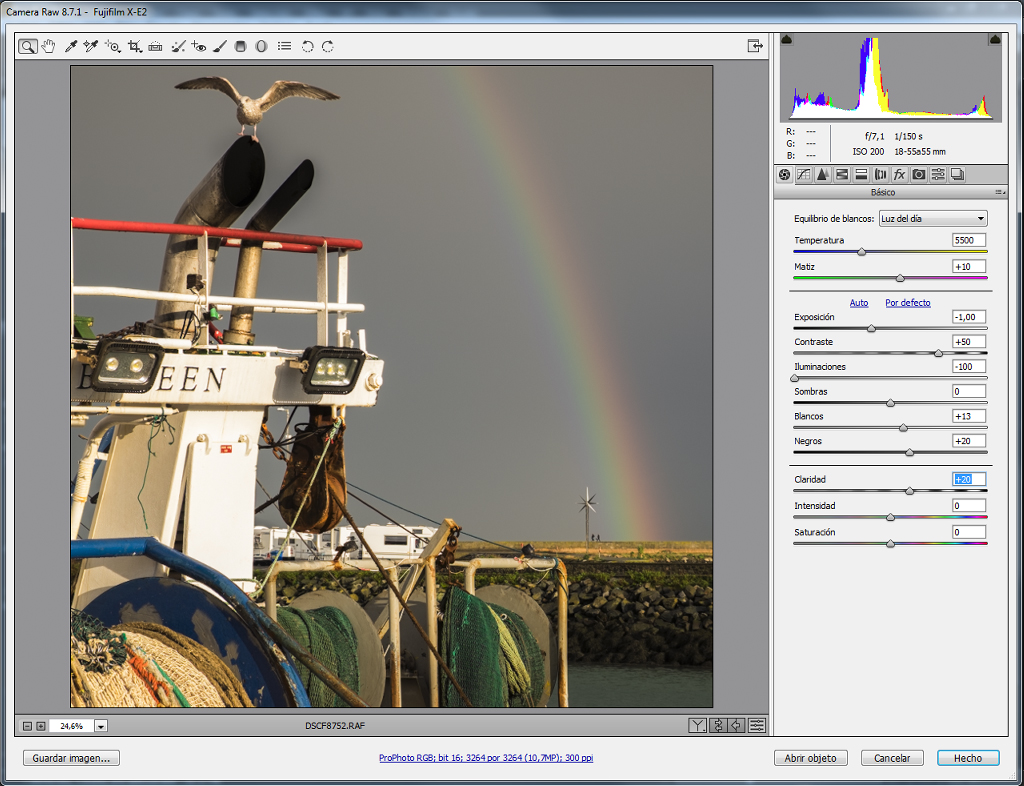The height and width of the screenshot is (786, 1024).
Task: Click the Temperatura slider handle
Action: [x=861, y=252]
